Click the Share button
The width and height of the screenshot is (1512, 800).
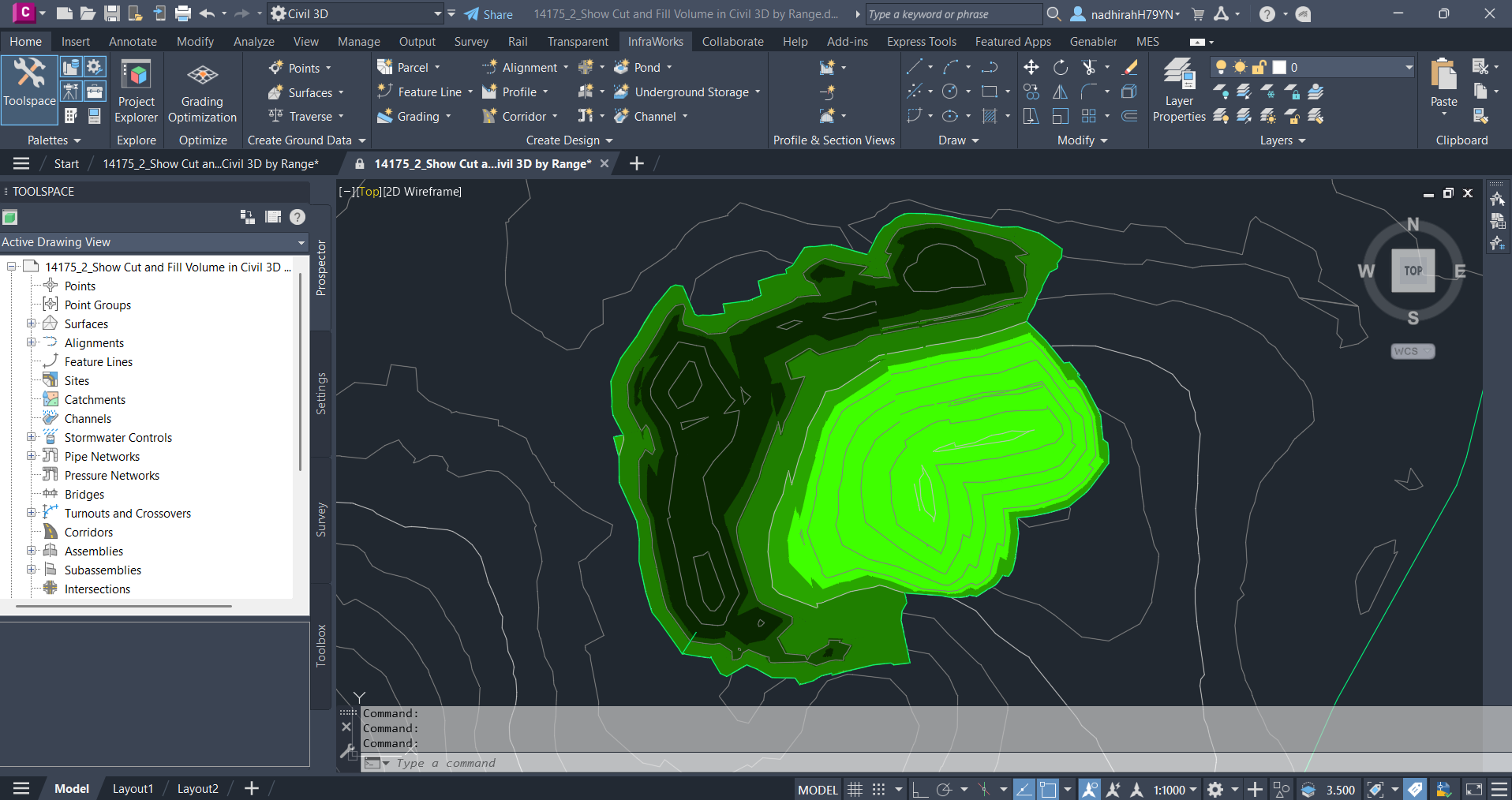pos(488,14)
